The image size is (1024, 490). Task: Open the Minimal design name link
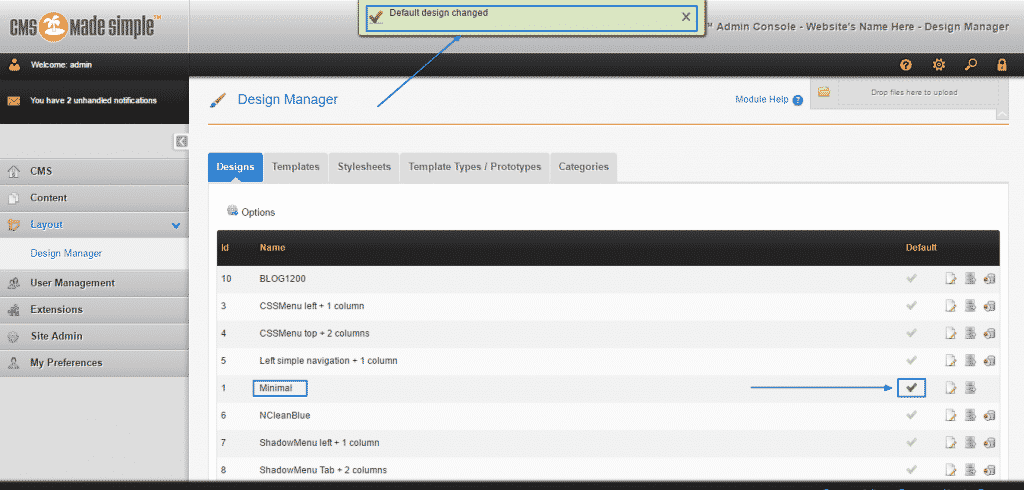coord(275,388)
